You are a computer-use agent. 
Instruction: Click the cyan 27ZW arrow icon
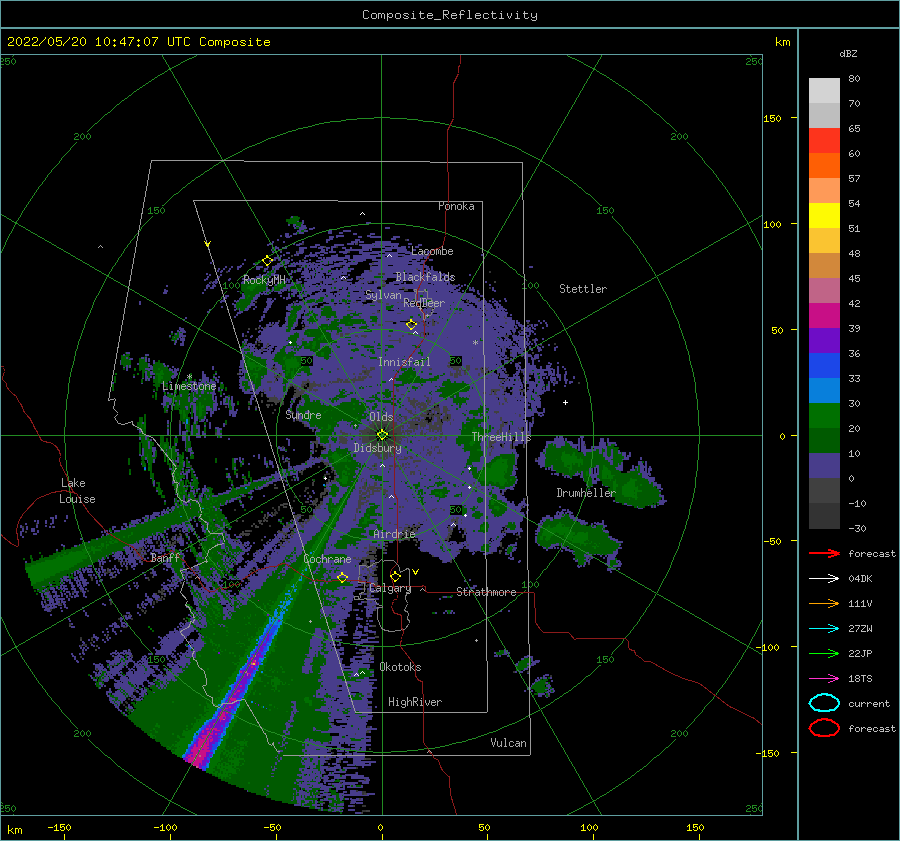pyautogui.click(x=824, y=629)
